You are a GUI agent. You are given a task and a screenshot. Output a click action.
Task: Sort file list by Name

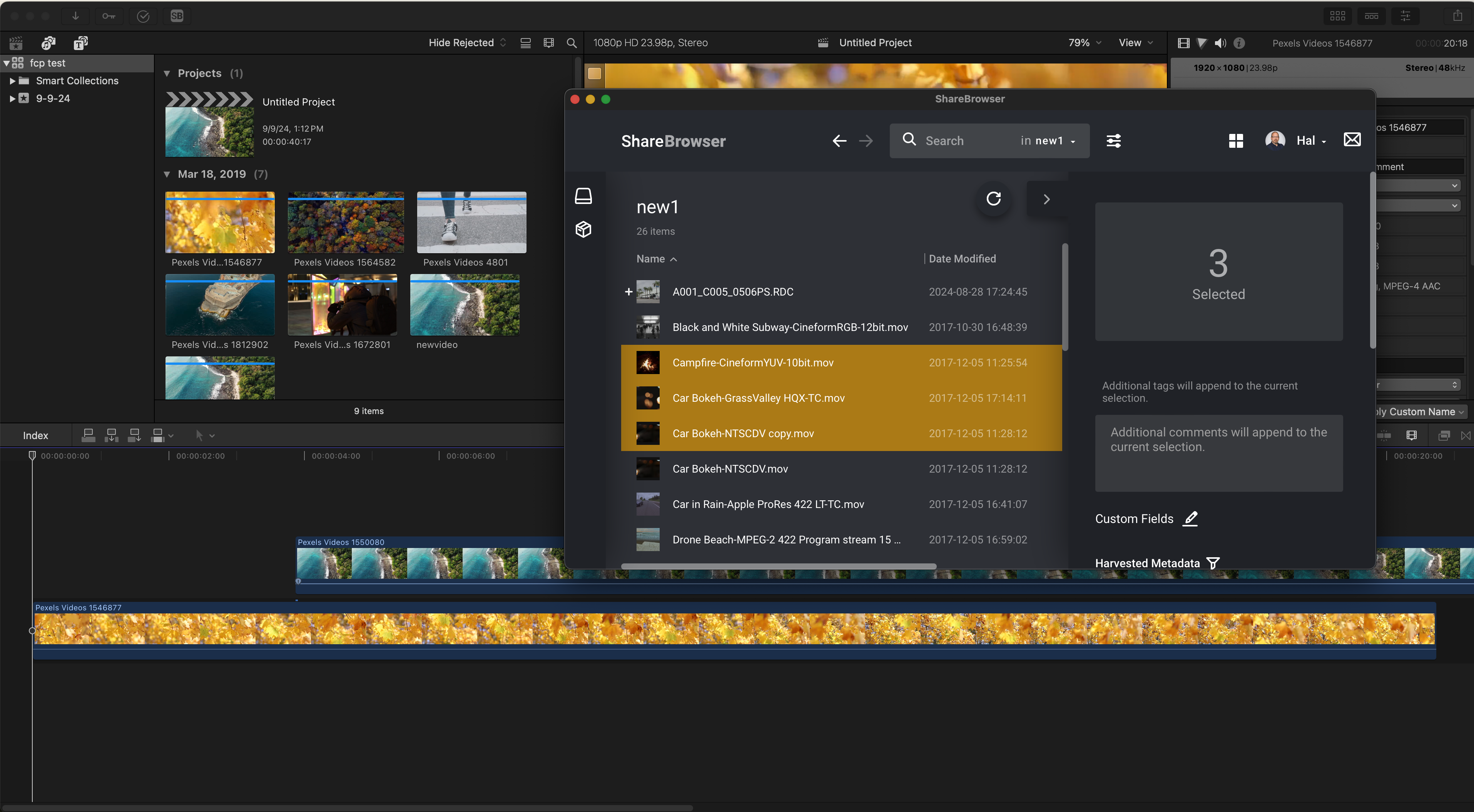[656, 259]
